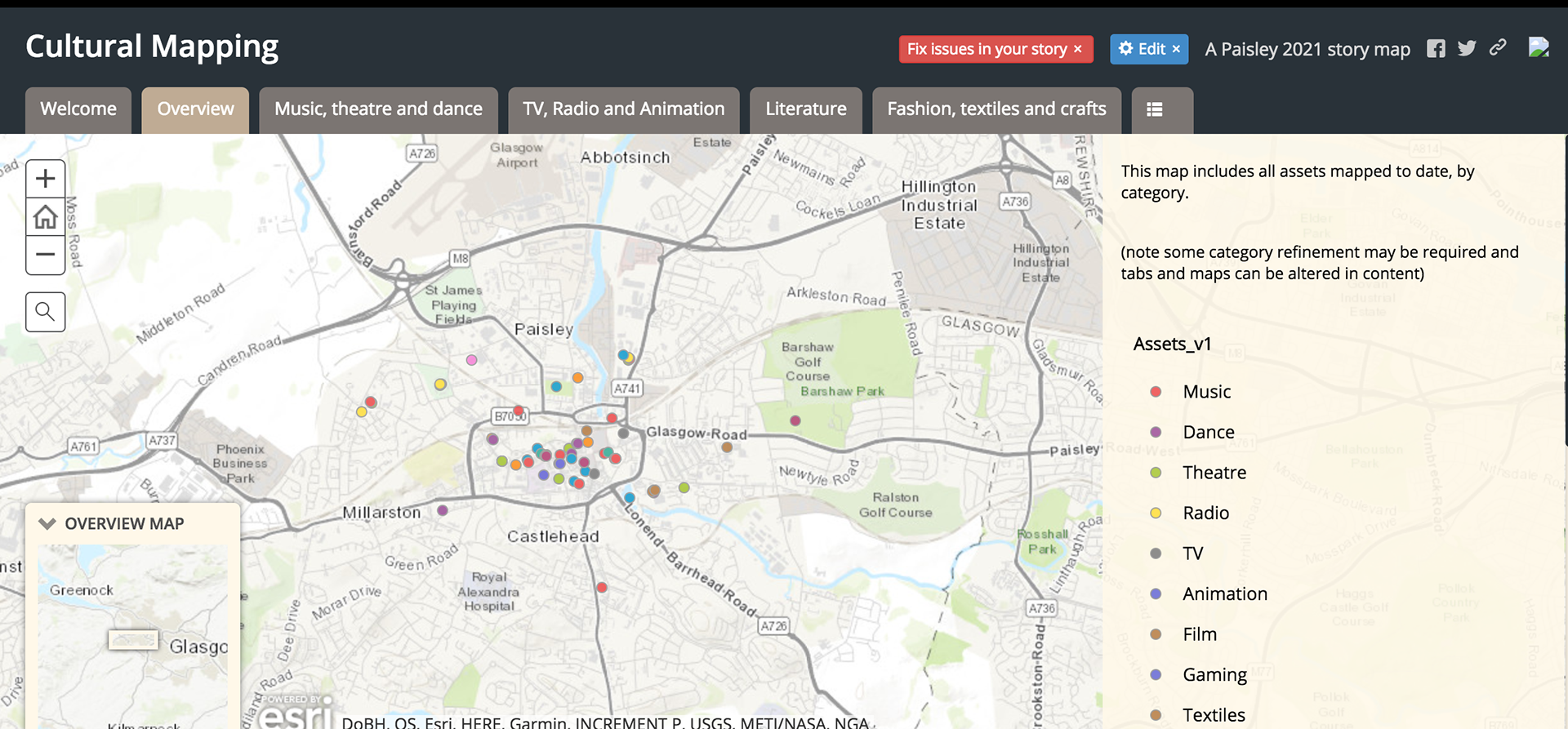Click the Radio legend yellow swatch
This screenshot has height=729, width=1568.
[1156, 513]
